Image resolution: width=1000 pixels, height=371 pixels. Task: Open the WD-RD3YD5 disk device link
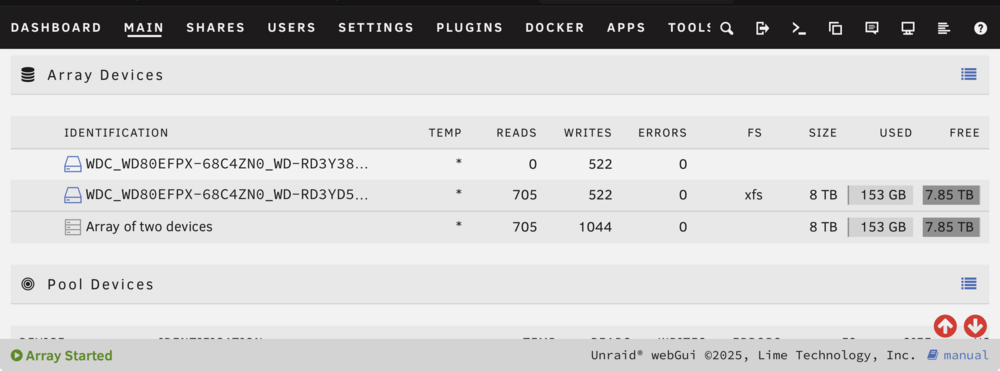coord(227,195)
